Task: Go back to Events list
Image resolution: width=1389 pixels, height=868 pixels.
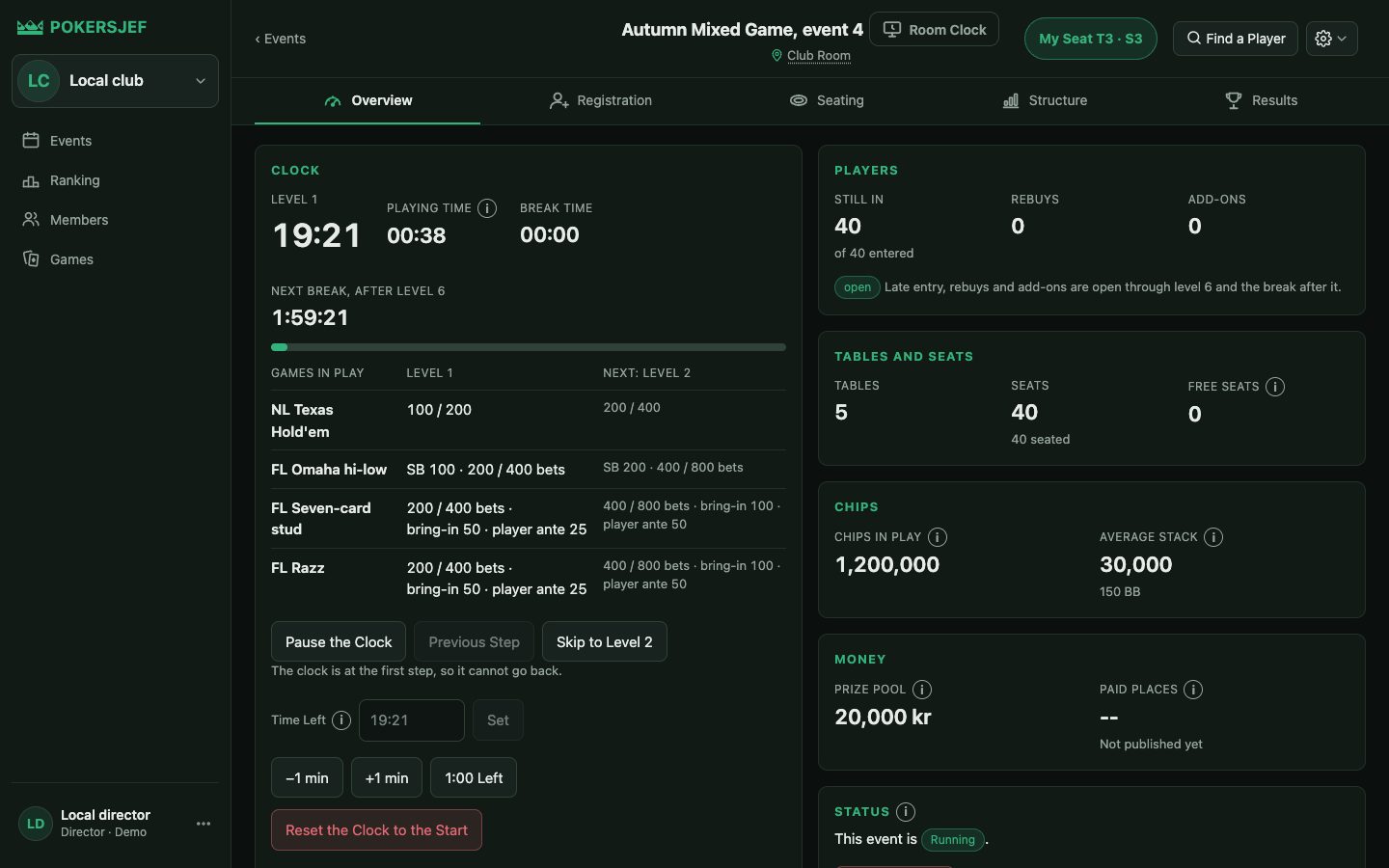Action: coord(280,39)
